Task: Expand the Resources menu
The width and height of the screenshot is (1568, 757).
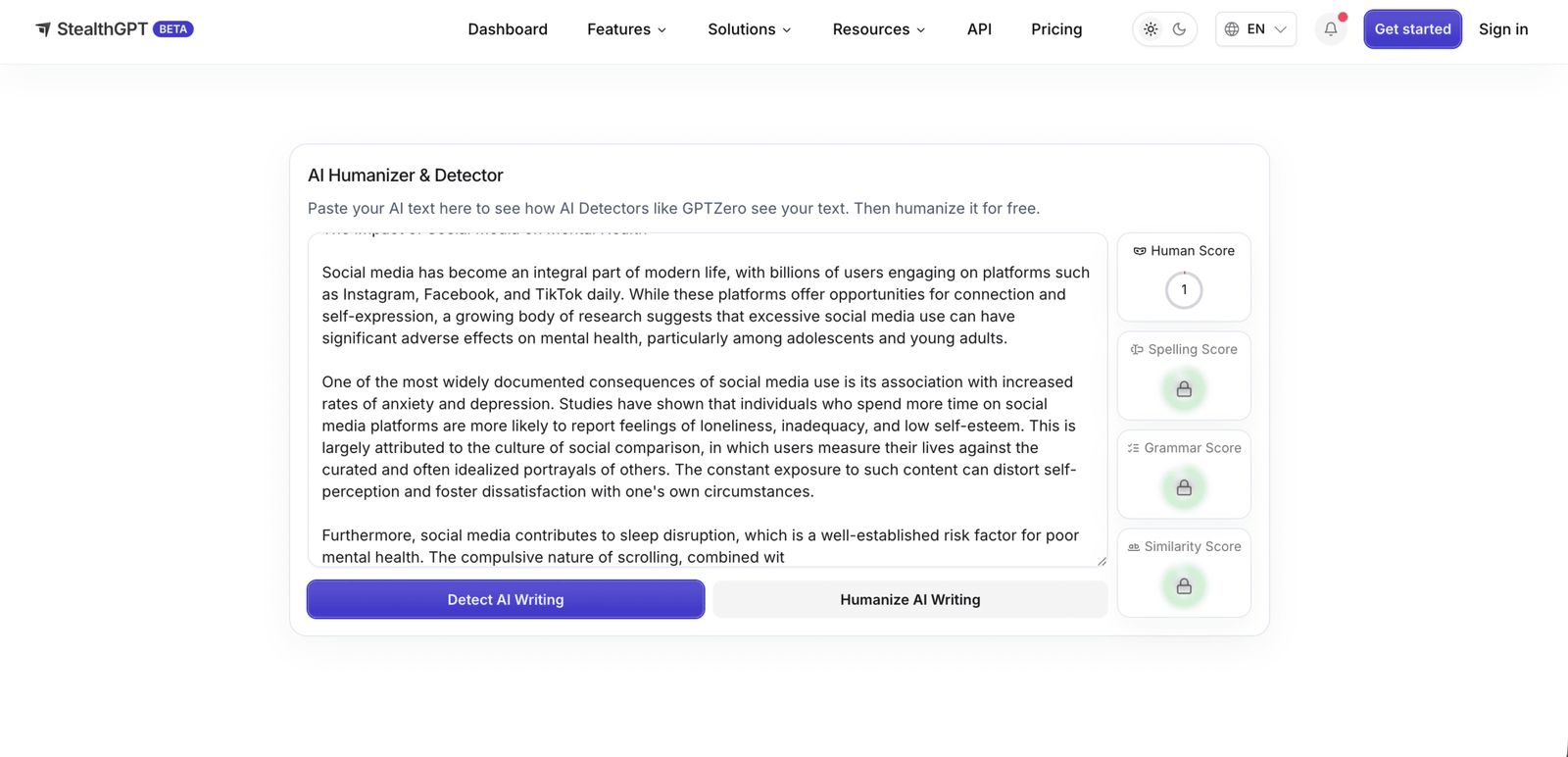Action: [x=879, y=29]
